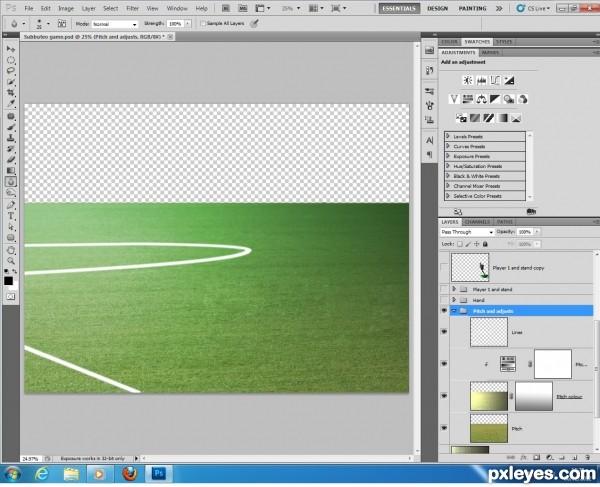Collapse the Pitch and adjusts group
Screen dimensions: 600x487
pos(454,311)
